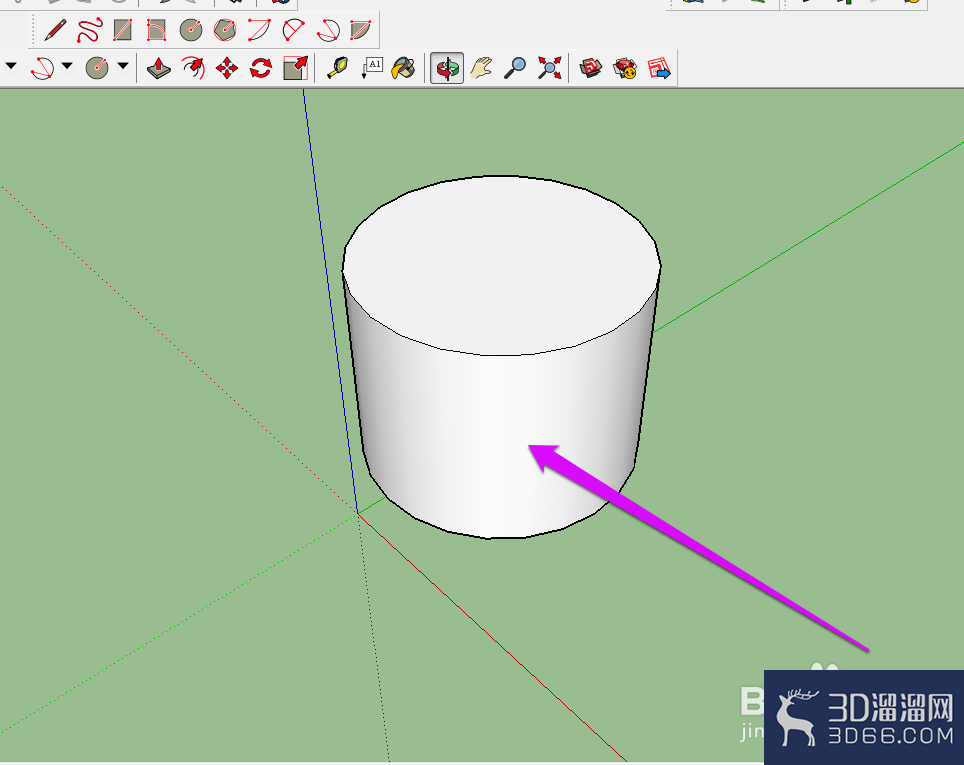Select the Line pencil tool
Image resolution: width=964 pixels, height=765 pixels.
[55, 30]
